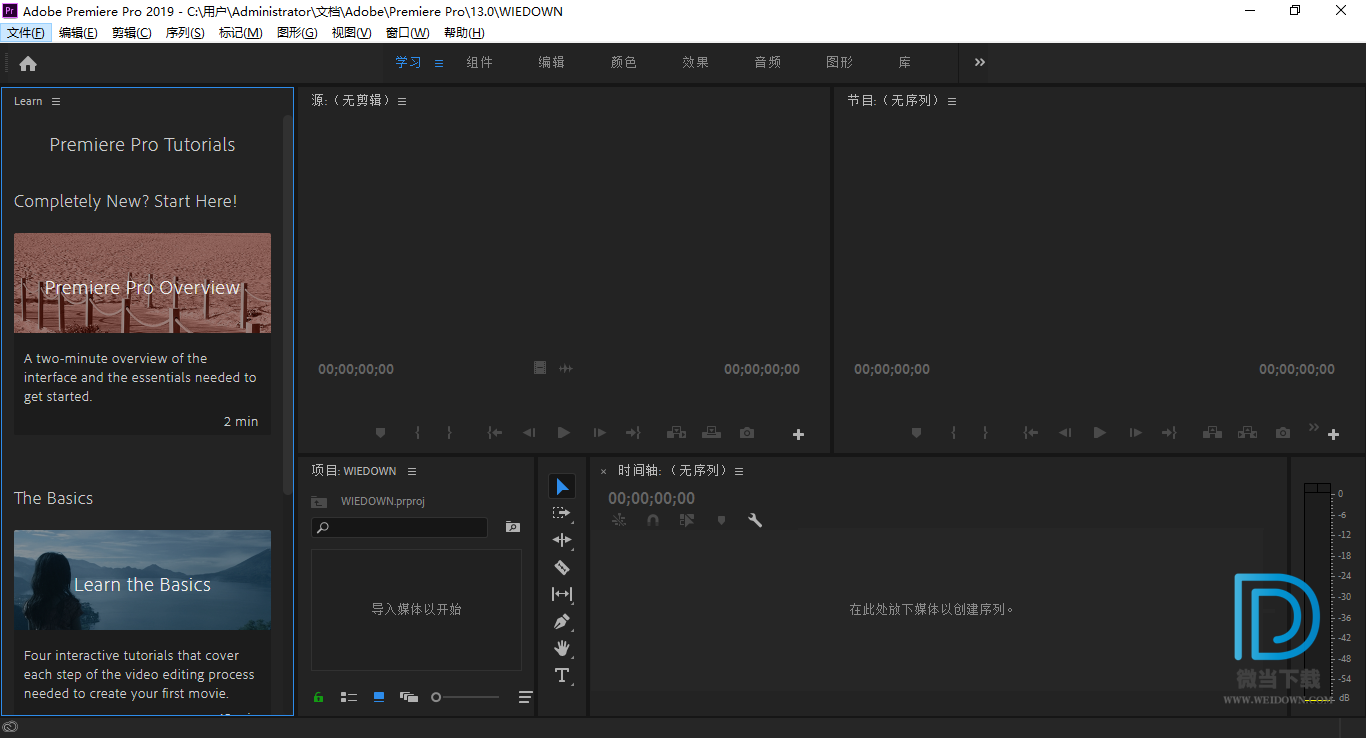This screenshot has height=738, width=1366.
Task: Toggle project writable lock icon
Action: point(318,697)
